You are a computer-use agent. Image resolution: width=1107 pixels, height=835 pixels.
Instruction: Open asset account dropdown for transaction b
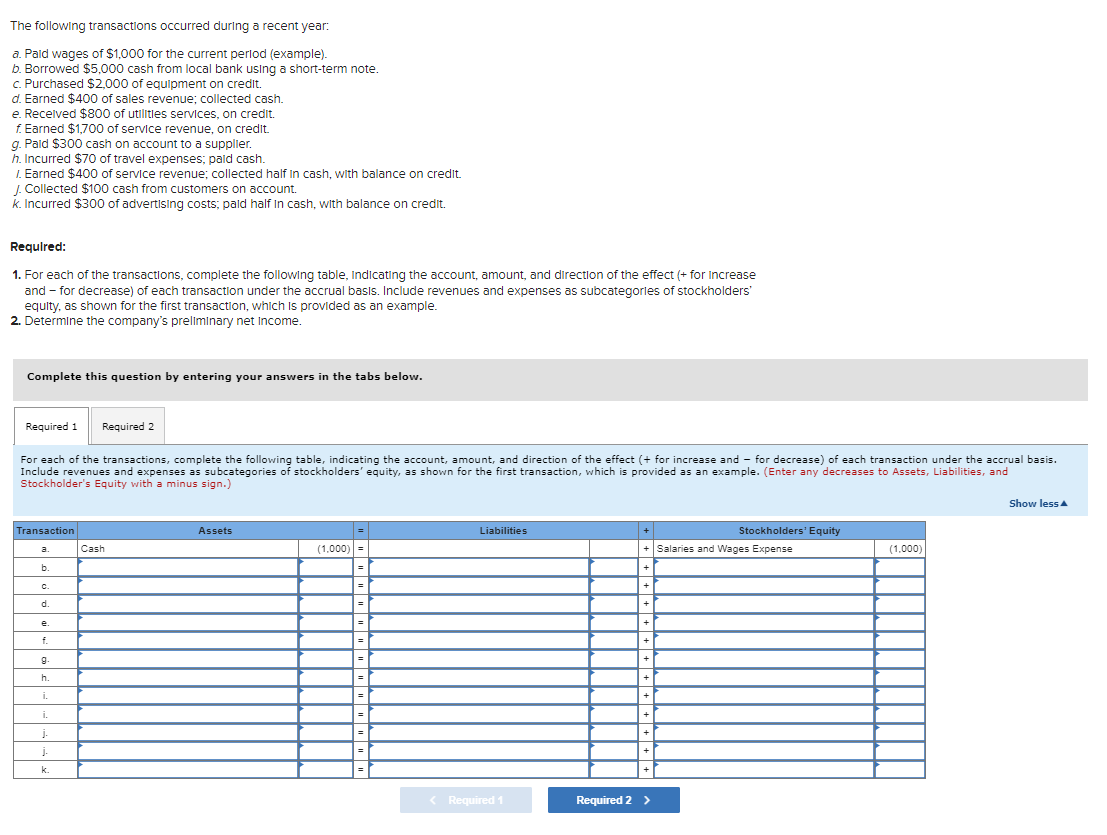pyautogui.click(x=188, y=567)
